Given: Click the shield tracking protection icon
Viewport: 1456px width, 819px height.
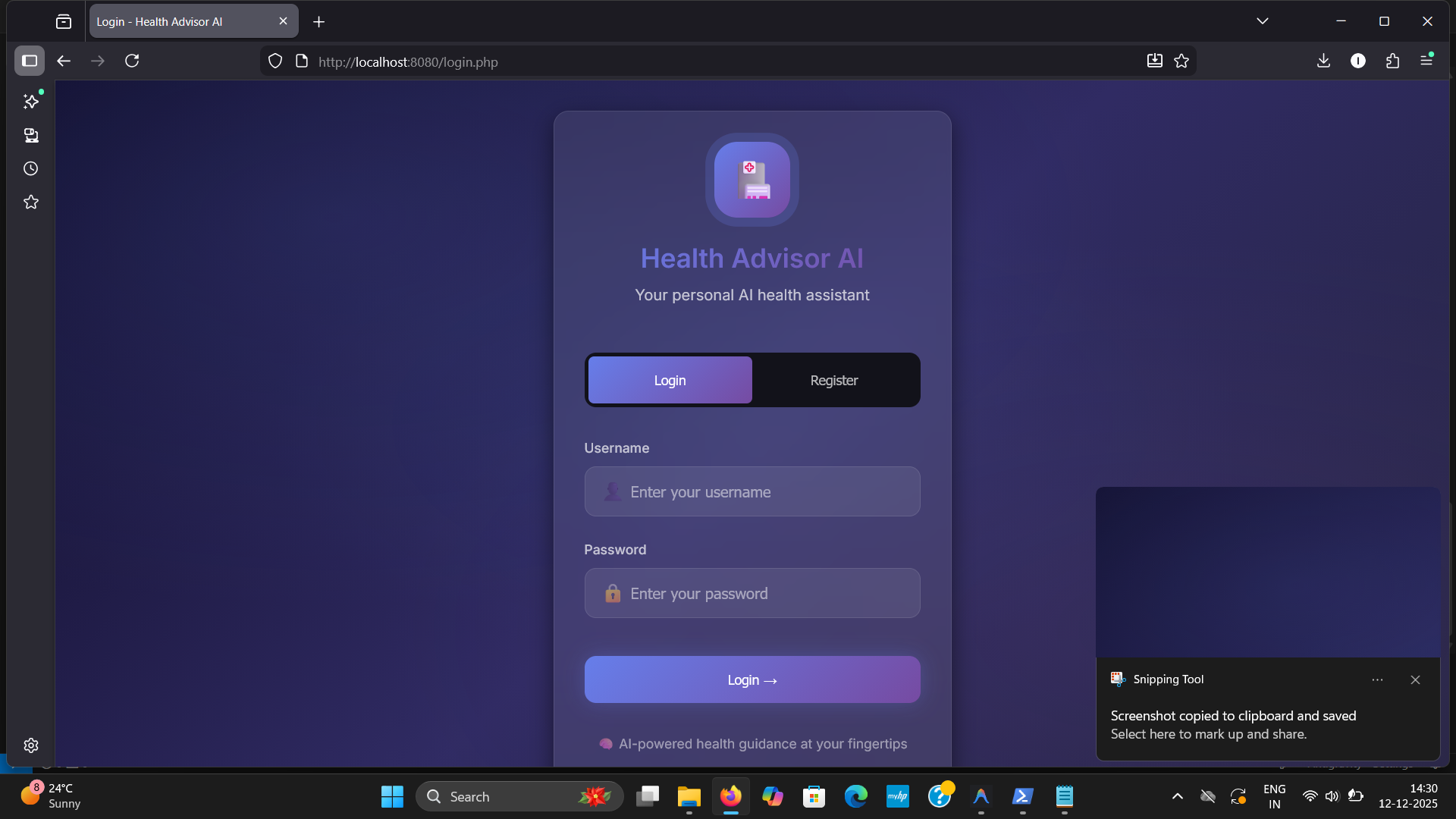Looking at the screenshot, I should pyautogui.click(x=275, y=61).
